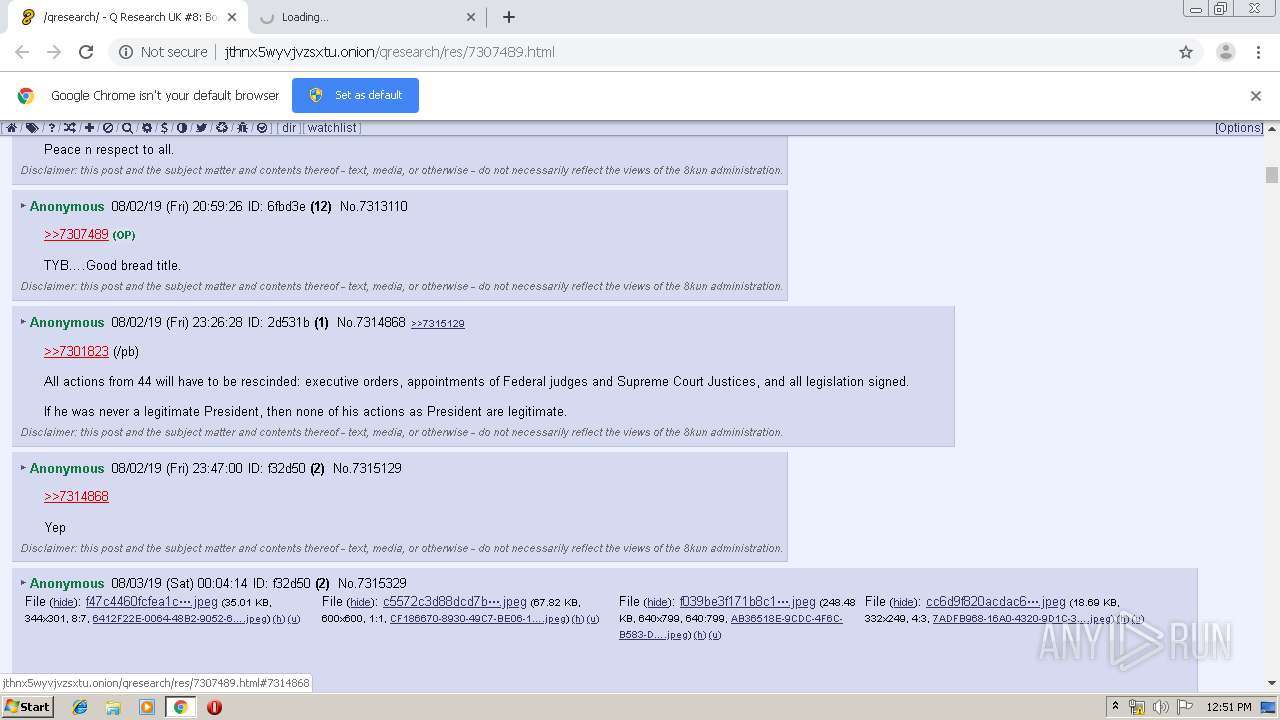Viewport: 1280px width, 720px height.
Task: Open the taskbar file explorer folder icon
Action: [x=113, y=707]
